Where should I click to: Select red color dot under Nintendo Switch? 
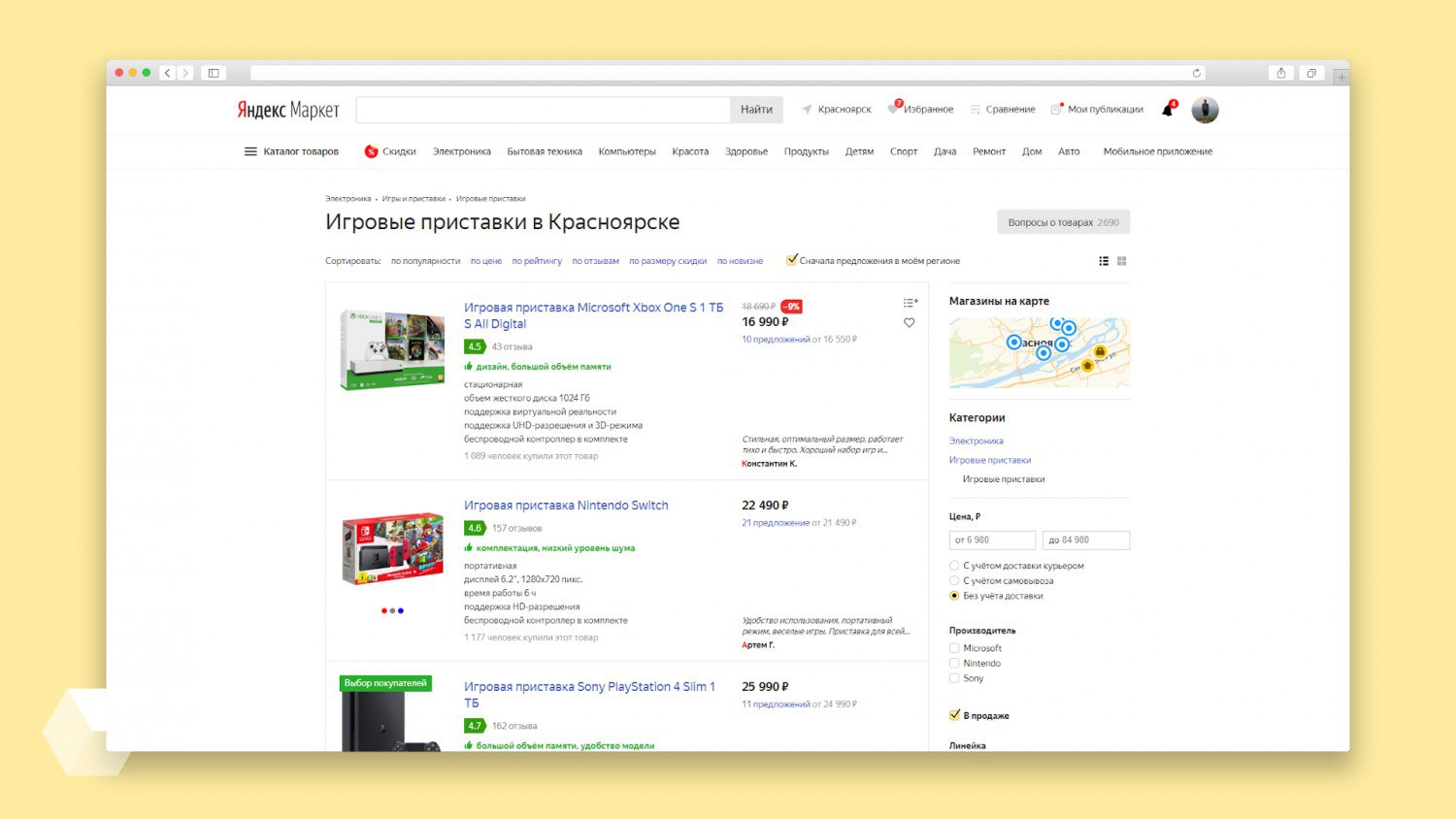click(x=384, y=610)
